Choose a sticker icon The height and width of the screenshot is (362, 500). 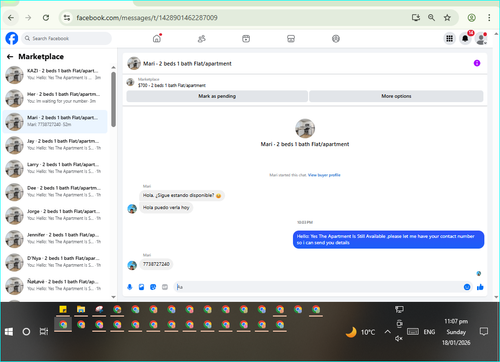coord(153,287)
